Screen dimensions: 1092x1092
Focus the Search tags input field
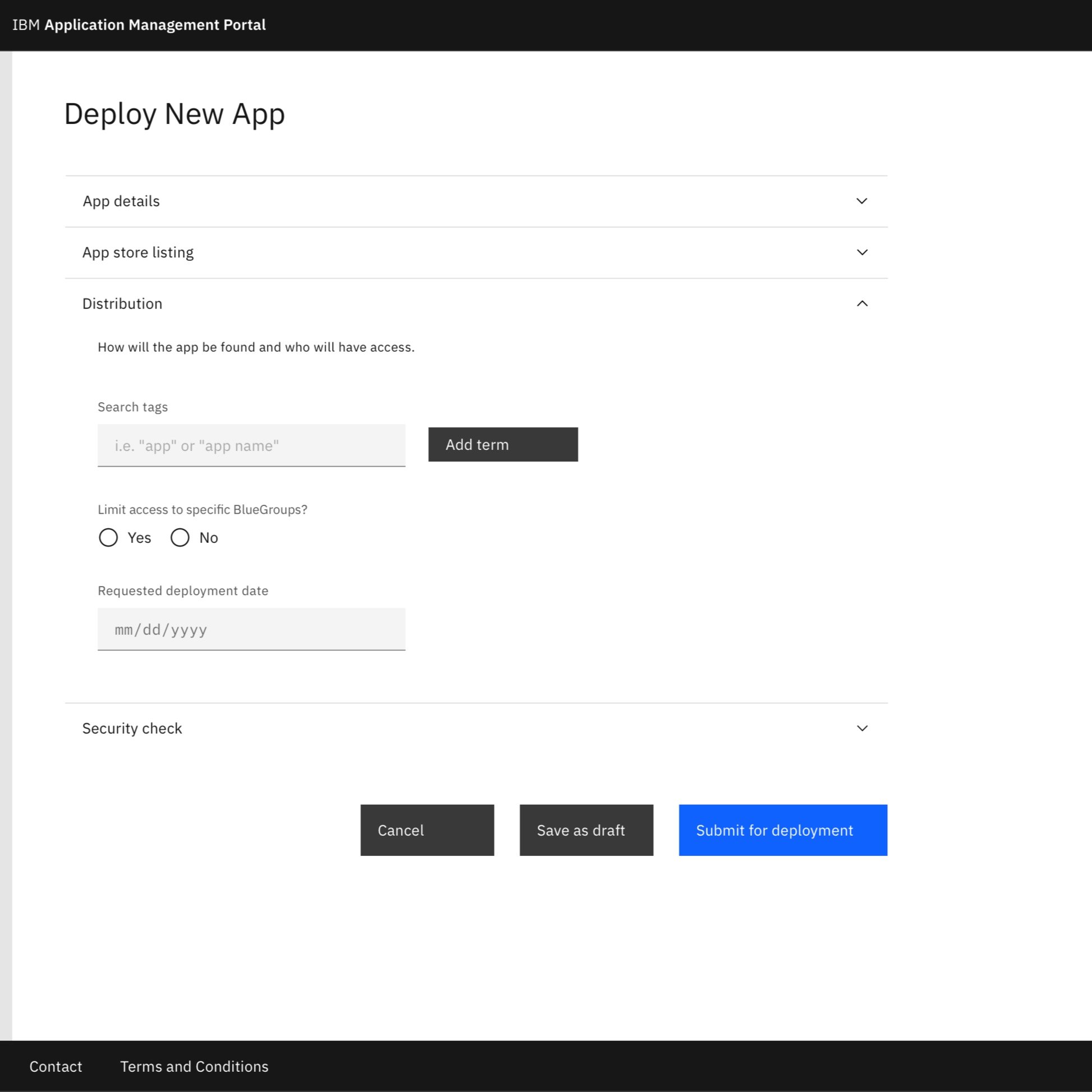[251, 445]
